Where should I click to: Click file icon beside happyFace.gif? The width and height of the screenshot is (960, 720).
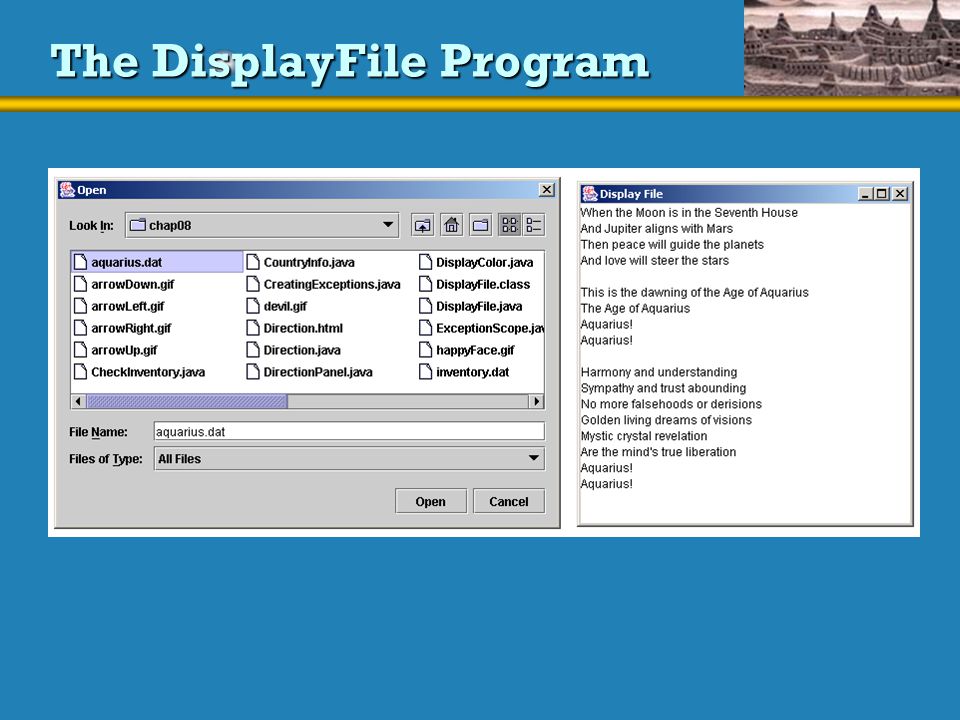click(426, 350)
